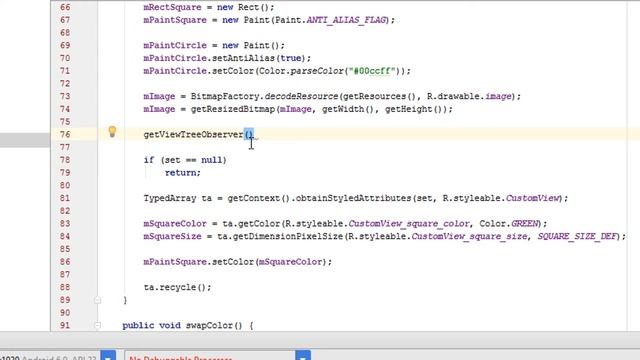
Task: Click 'getDimensionPixelSize' on line 84
Action: pos(288,236)
